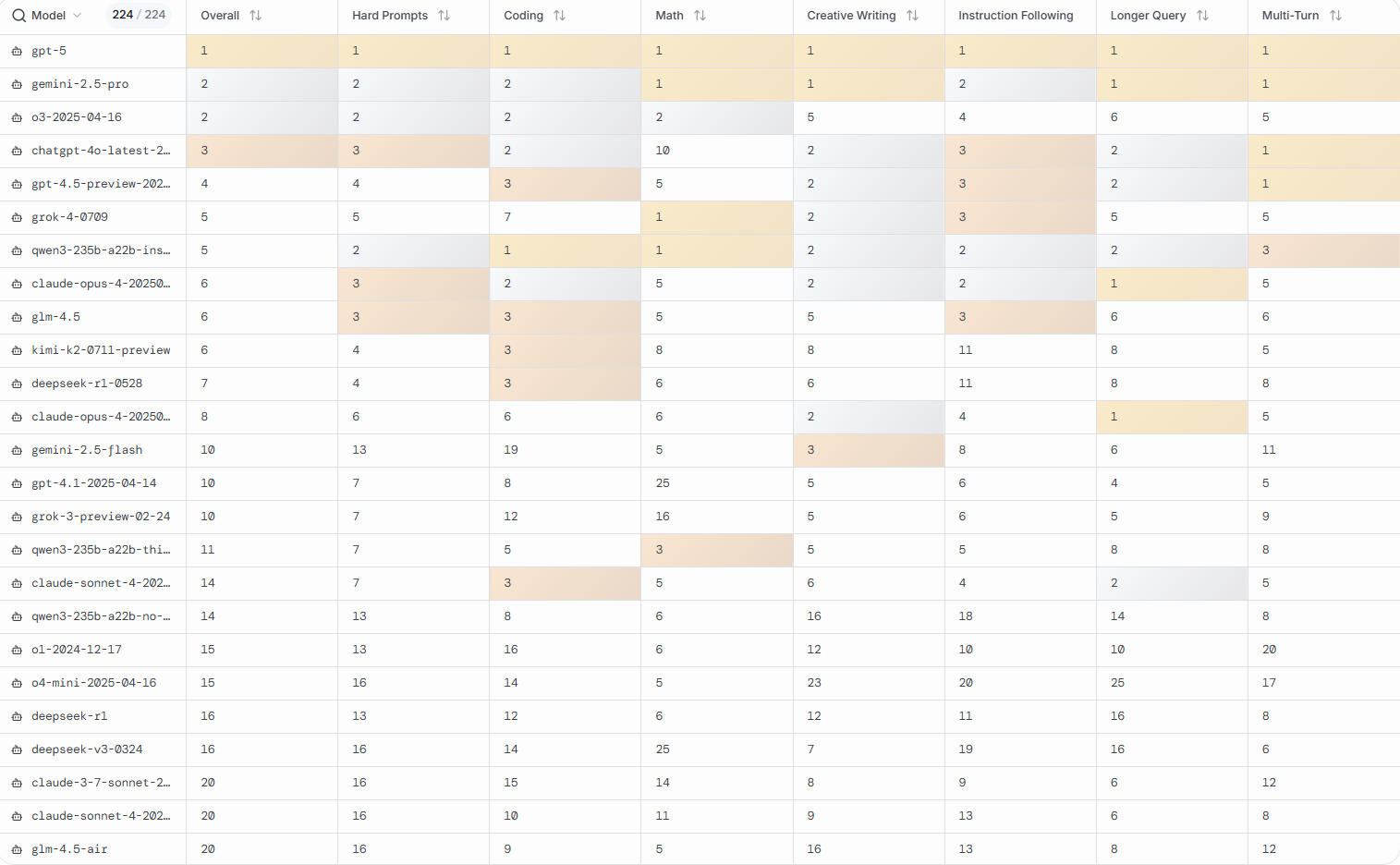Screen dimensions: 1400x865
Task: Expand the Model filter chevron
Action: click(77, 16)
